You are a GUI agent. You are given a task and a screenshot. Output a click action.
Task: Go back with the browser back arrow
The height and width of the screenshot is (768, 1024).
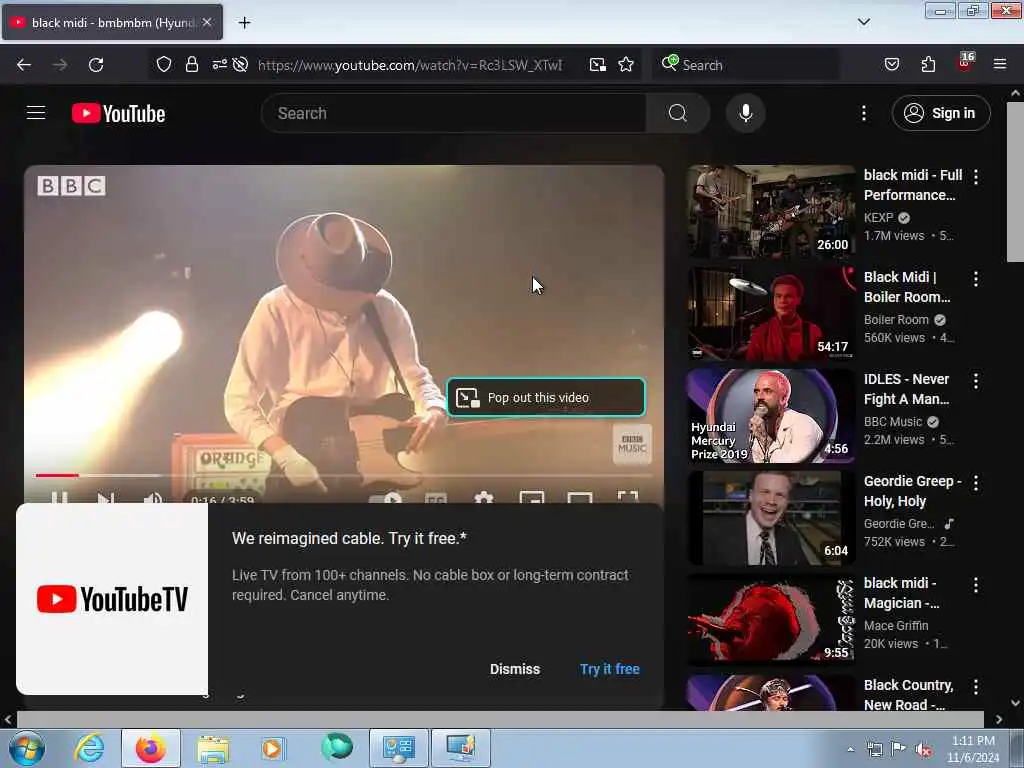pyautogui.click(x=24, y=65)
